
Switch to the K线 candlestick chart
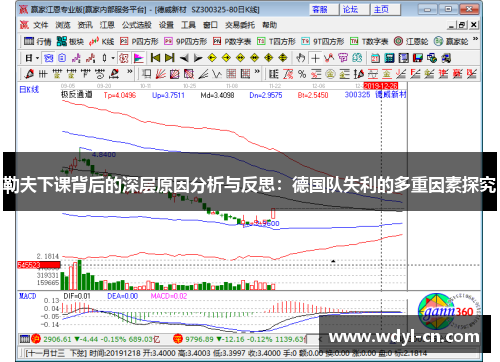tap(101, 41)
